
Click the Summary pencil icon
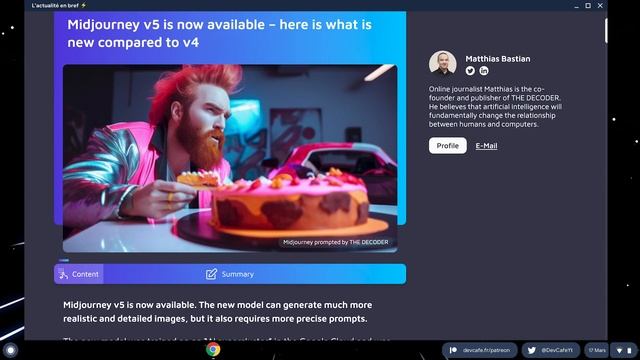tap(211, 274)
